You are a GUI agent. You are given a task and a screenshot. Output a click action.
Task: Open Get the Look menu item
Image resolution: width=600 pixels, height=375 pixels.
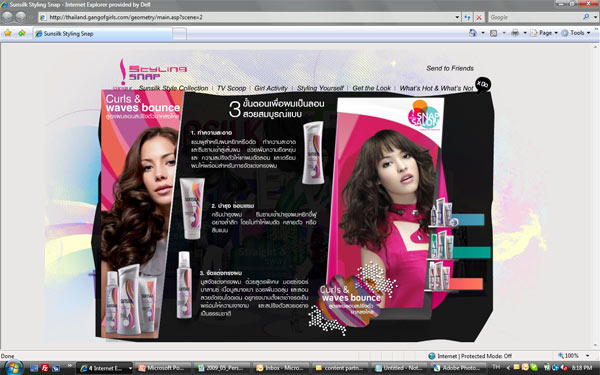[372, 88]
